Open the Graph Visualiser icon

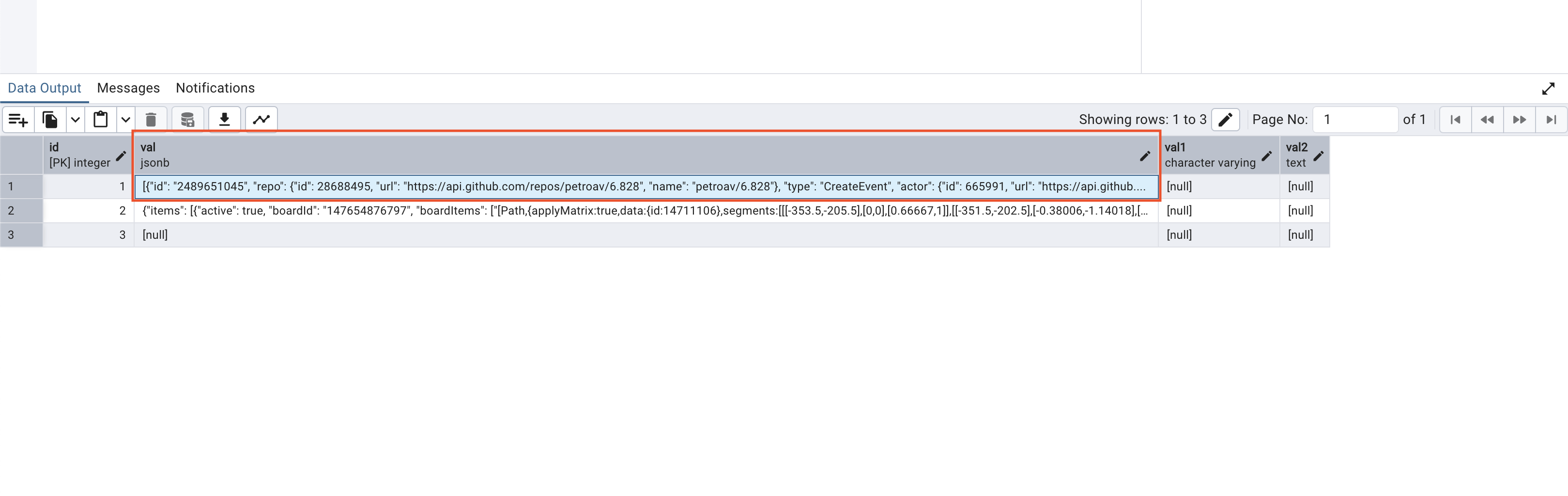coord(261,120)
